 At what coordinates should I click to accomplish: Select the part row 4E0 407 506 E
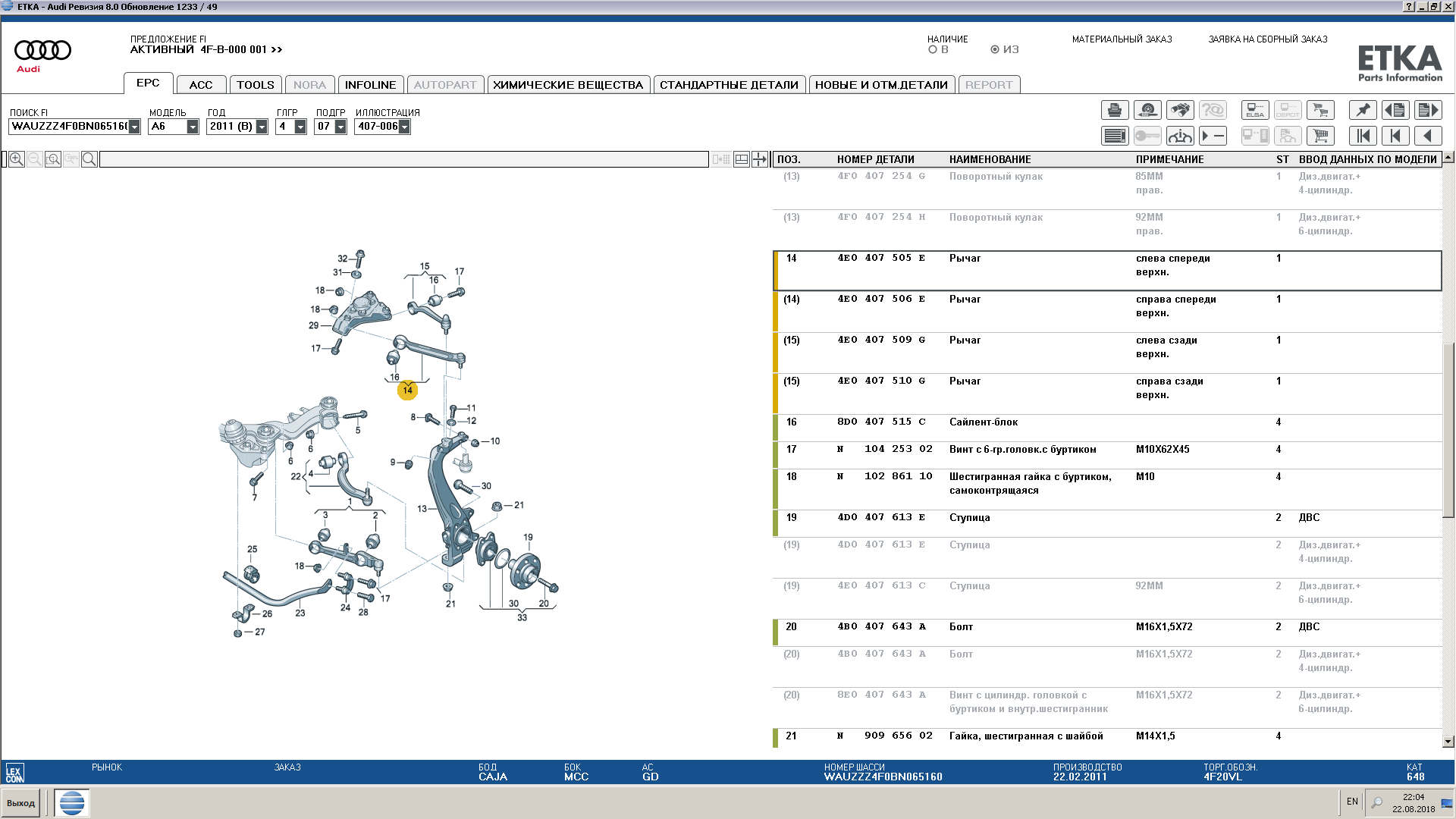(1107, 312)
